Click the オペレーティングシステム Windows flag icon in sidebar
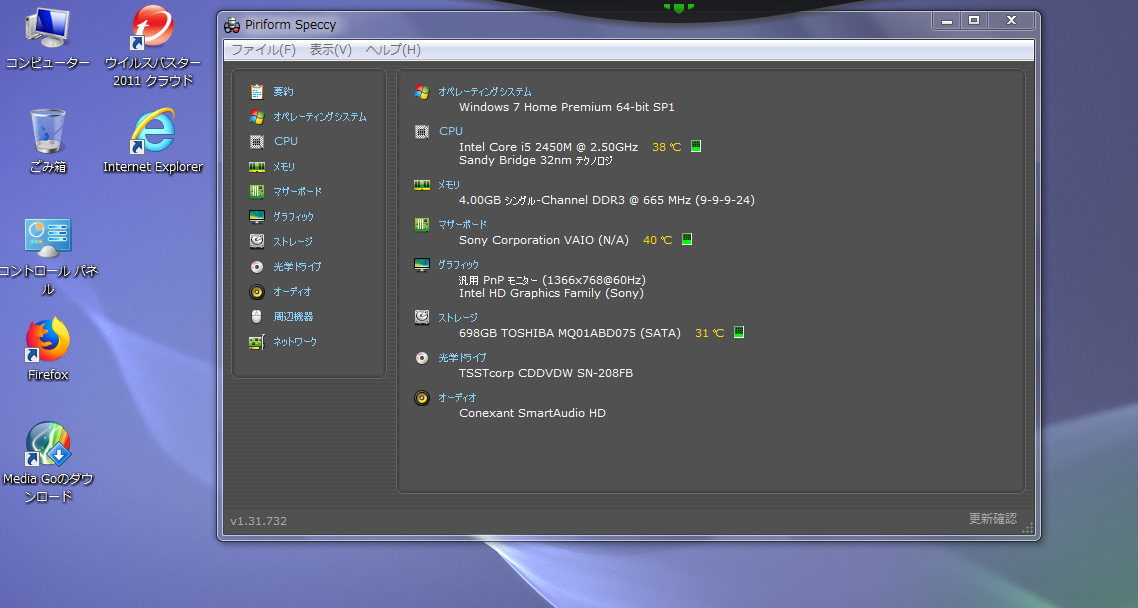Screen dimensions: 1138x608 [x=256, y=116]
